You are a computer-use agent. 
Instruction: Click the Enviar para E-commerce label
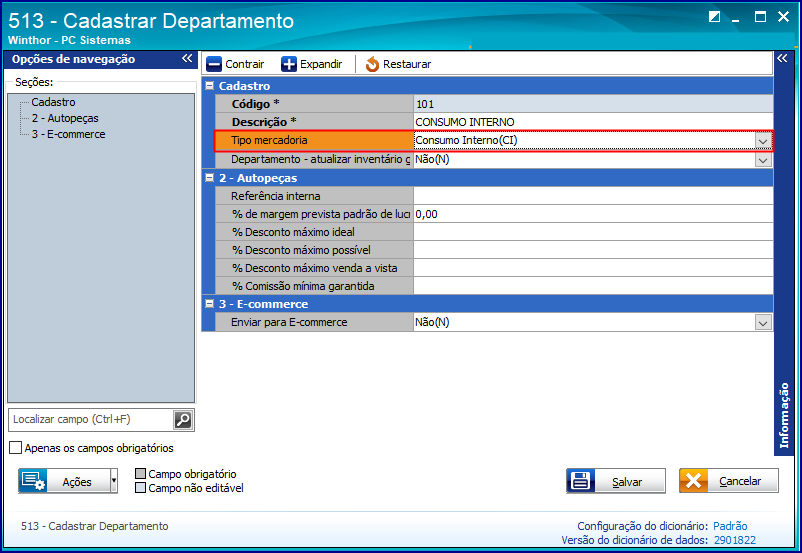point(289,323)
